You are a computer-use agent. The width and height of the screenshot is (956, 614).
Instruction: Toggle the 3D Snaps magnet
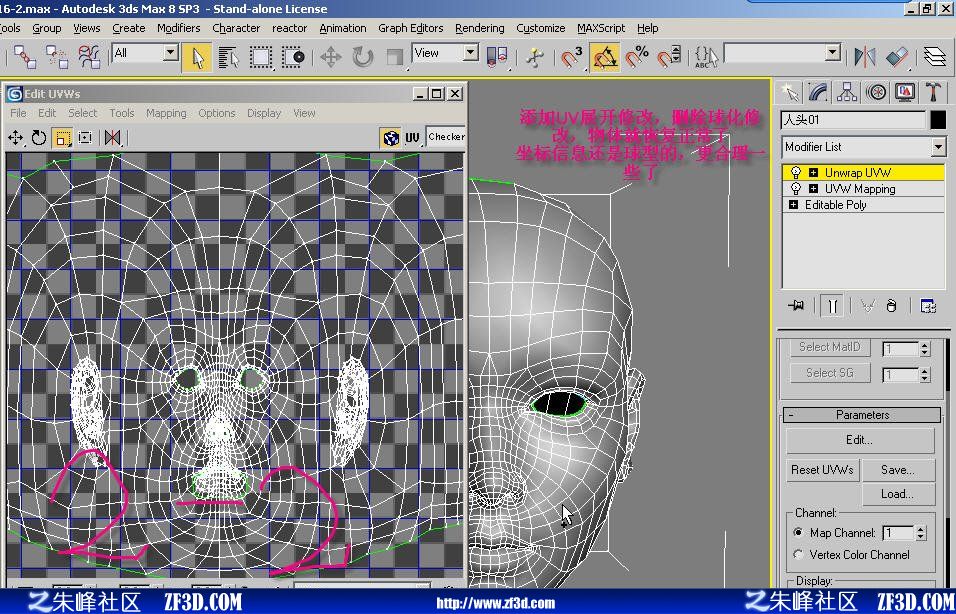572,58
